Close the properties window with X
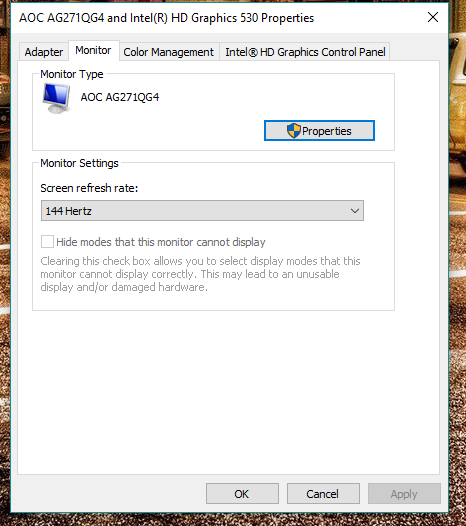 (x=433, y=17)
